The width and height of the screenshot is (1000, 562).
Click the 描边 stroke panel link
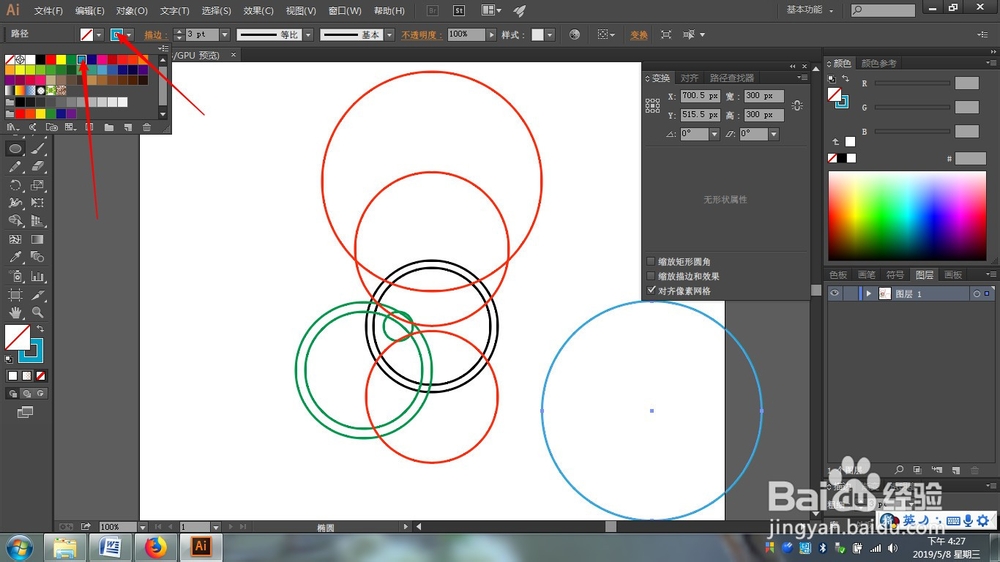(156, 35)
